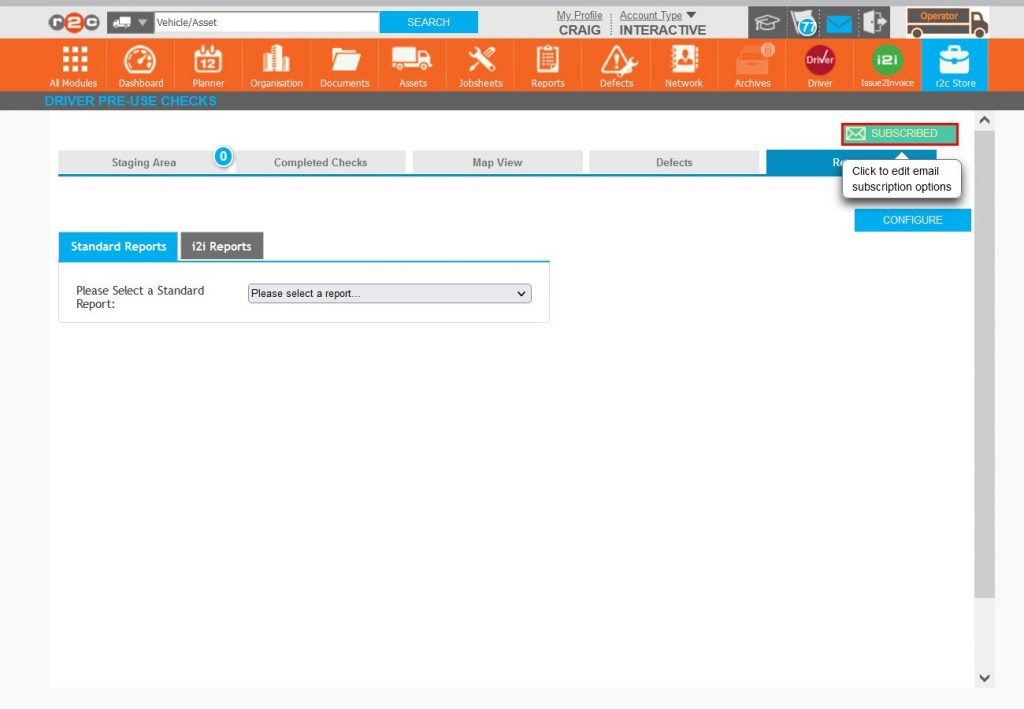The width and height of the screenshot is (1024, 709).
Task: Open the Planner module
Action: coord(207,64)
